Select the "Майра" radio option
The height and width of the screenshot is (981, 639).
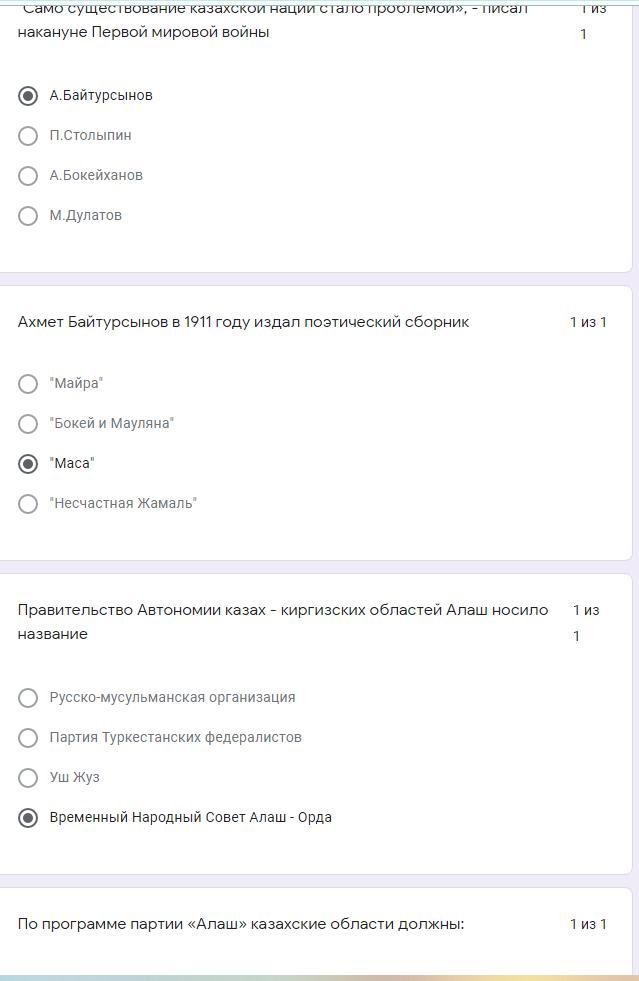pos(28,384)
